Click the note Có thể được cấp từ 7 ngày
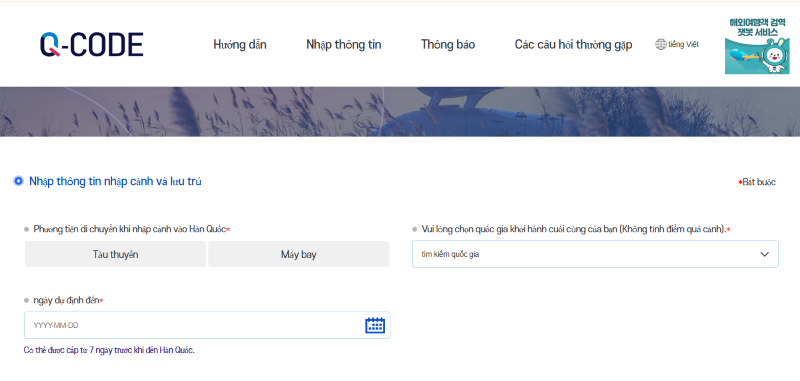800x381 pixels. 109,350
